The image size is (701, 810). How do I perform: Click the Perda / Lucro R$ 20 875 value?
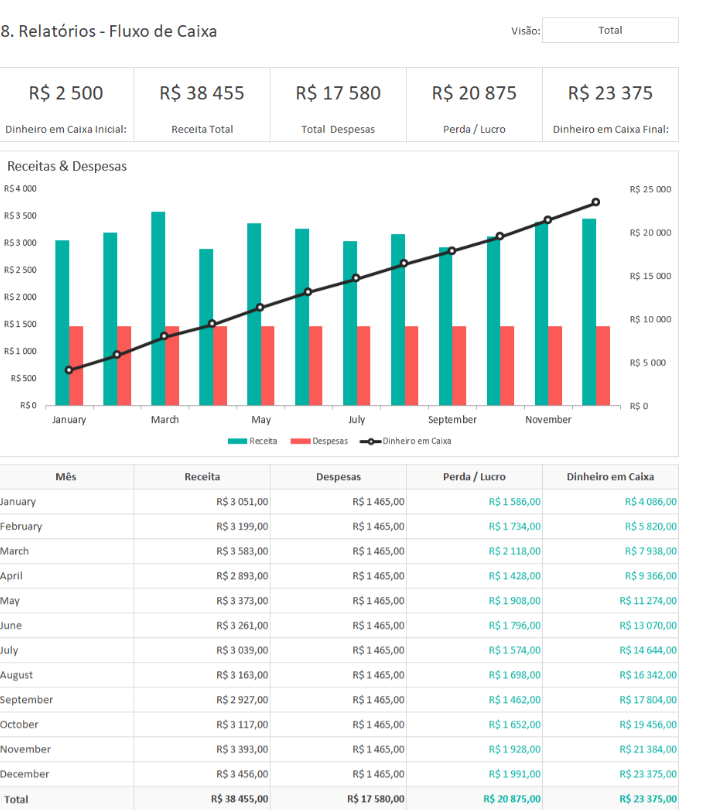tap(474, 93)
